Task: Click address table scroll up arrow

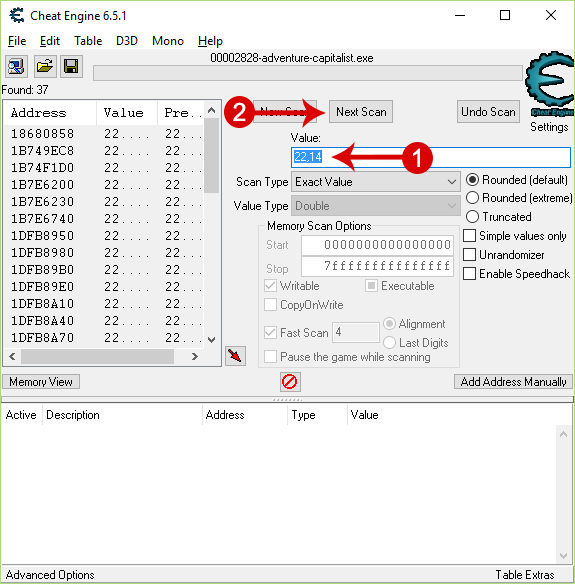Action: tap(563, 434)
